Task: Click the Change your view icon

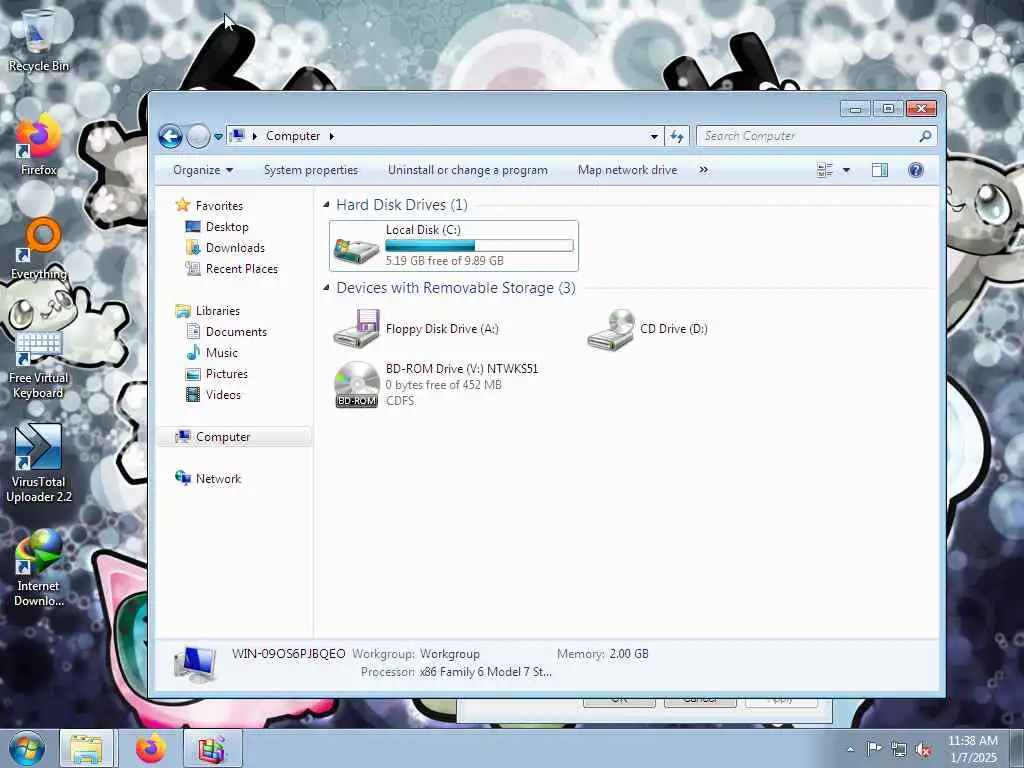Action: (x=825, y=170)
